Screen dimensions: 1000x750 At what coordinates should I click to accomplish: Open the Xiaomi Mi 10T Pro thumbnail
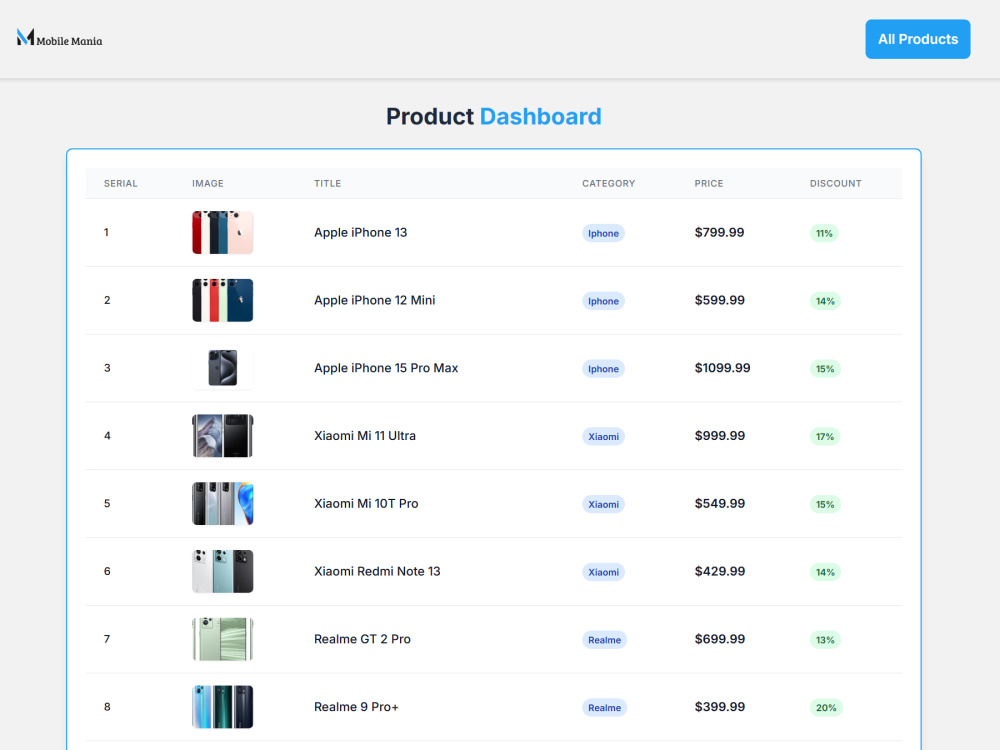[223, 504]
